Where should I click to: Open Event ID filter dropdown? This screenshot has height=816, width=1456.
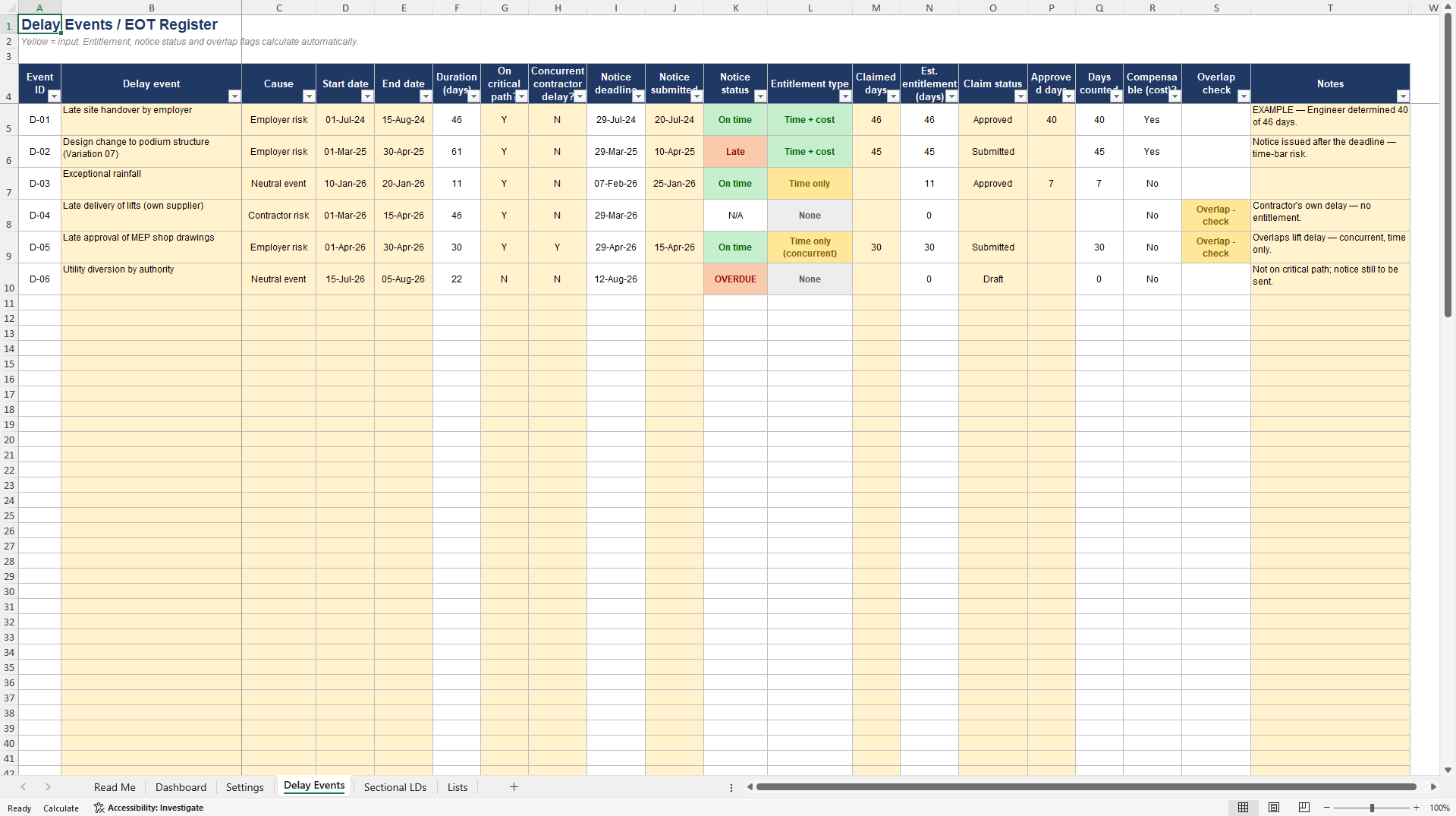[x=54, y=96]
